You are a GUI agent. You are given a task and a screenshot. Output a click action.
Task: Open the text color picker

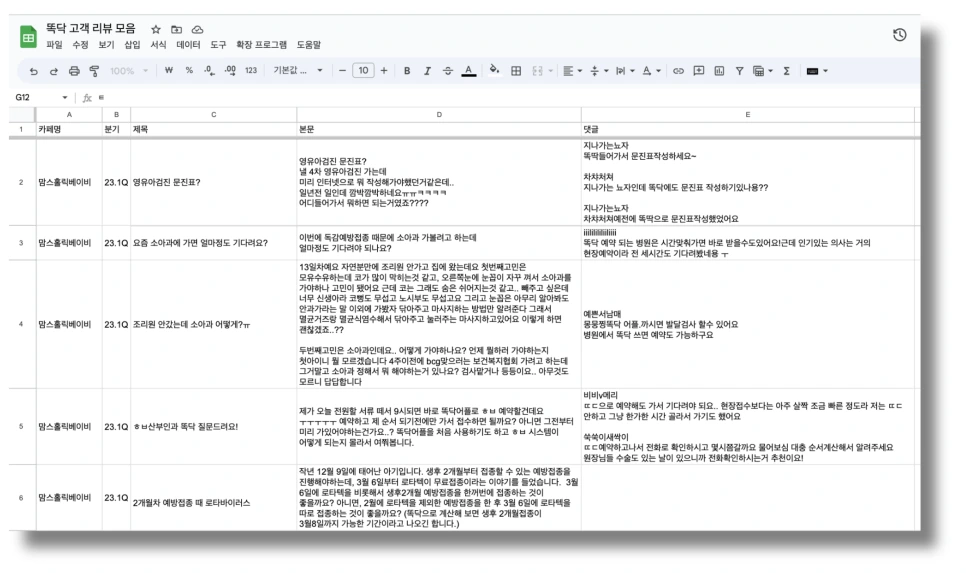point(469,71)
